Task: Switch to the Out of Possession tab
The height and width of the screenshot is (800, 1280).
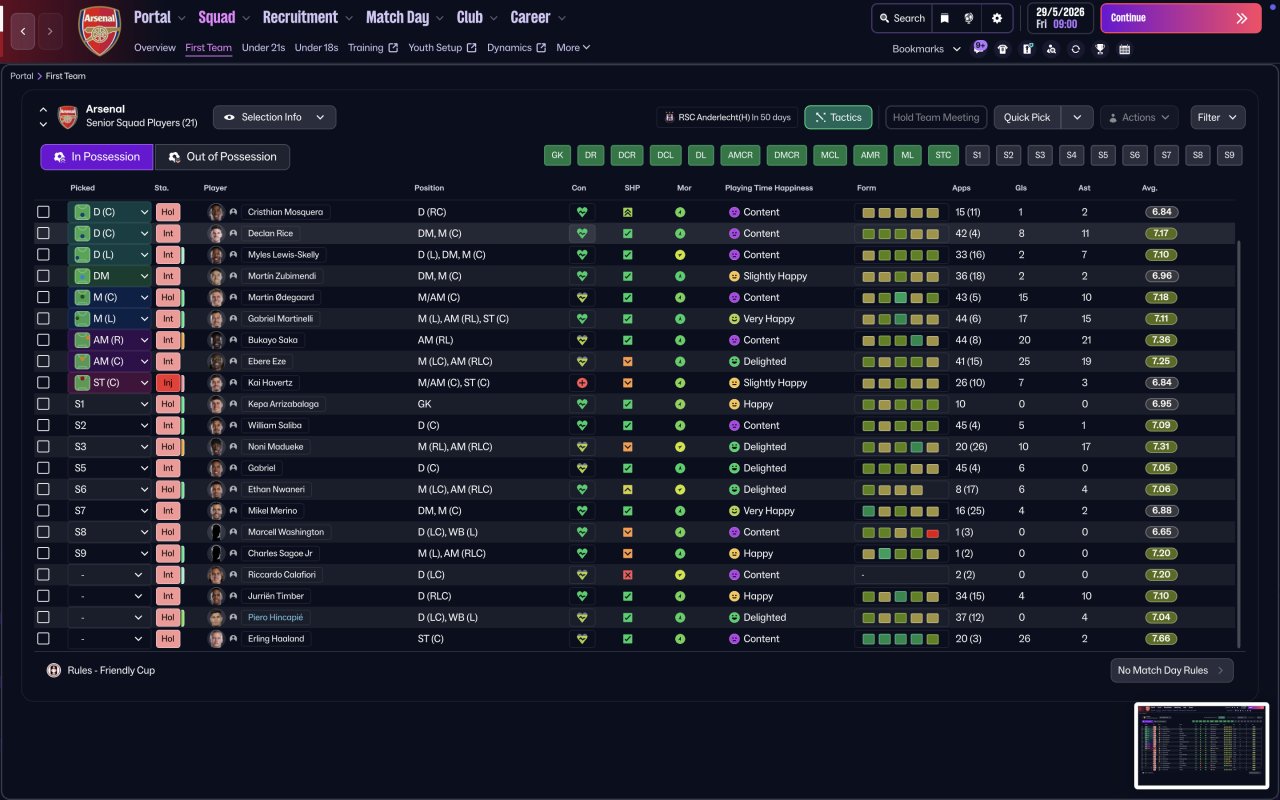Action: click(x=222, y=157)
